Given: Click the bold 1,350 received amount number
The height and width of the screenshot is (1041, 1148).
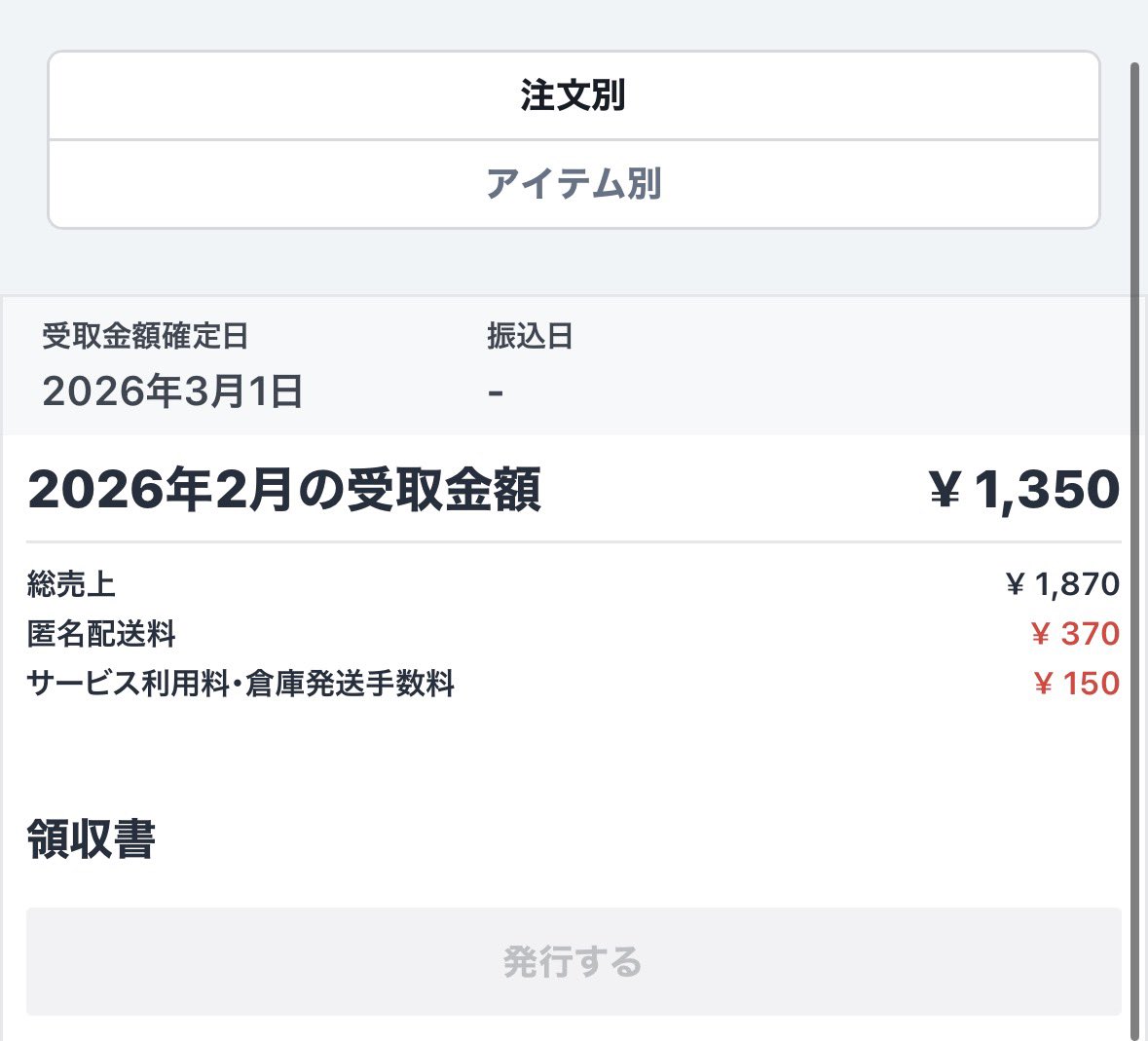Looking at the screenshot, I should (1047, 490).
